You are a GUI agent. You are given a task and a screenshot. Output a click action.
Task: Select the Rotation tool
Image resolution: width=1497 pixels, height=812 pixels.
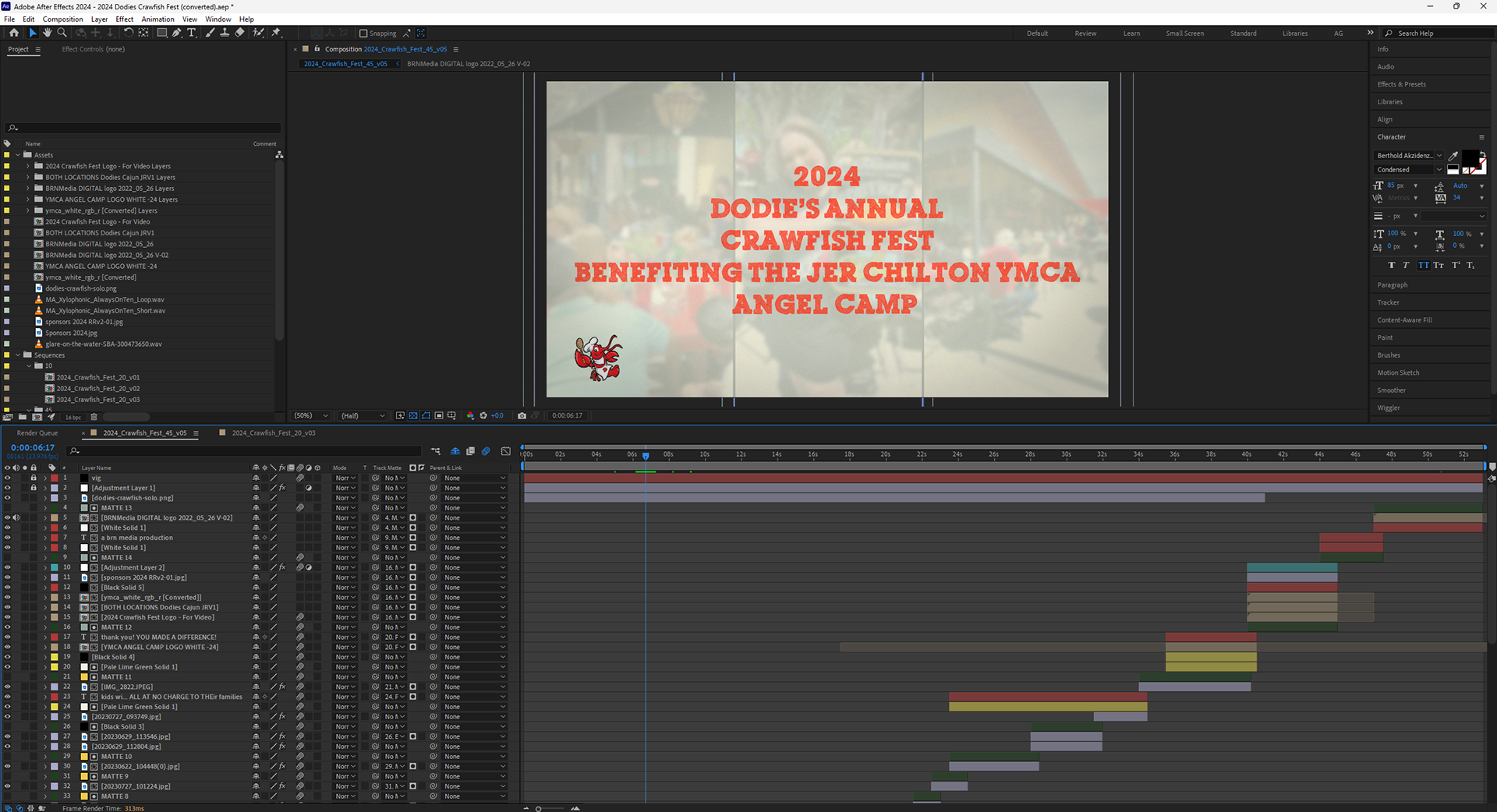tap(129, 33)
